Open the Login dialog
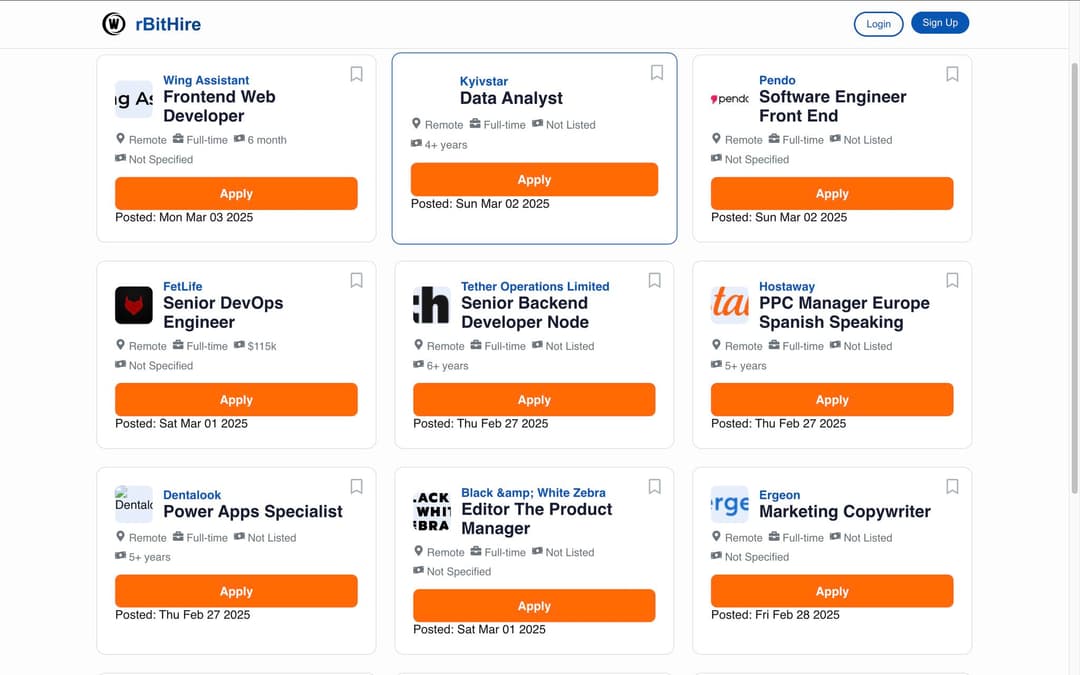 (x=879, y=23)
